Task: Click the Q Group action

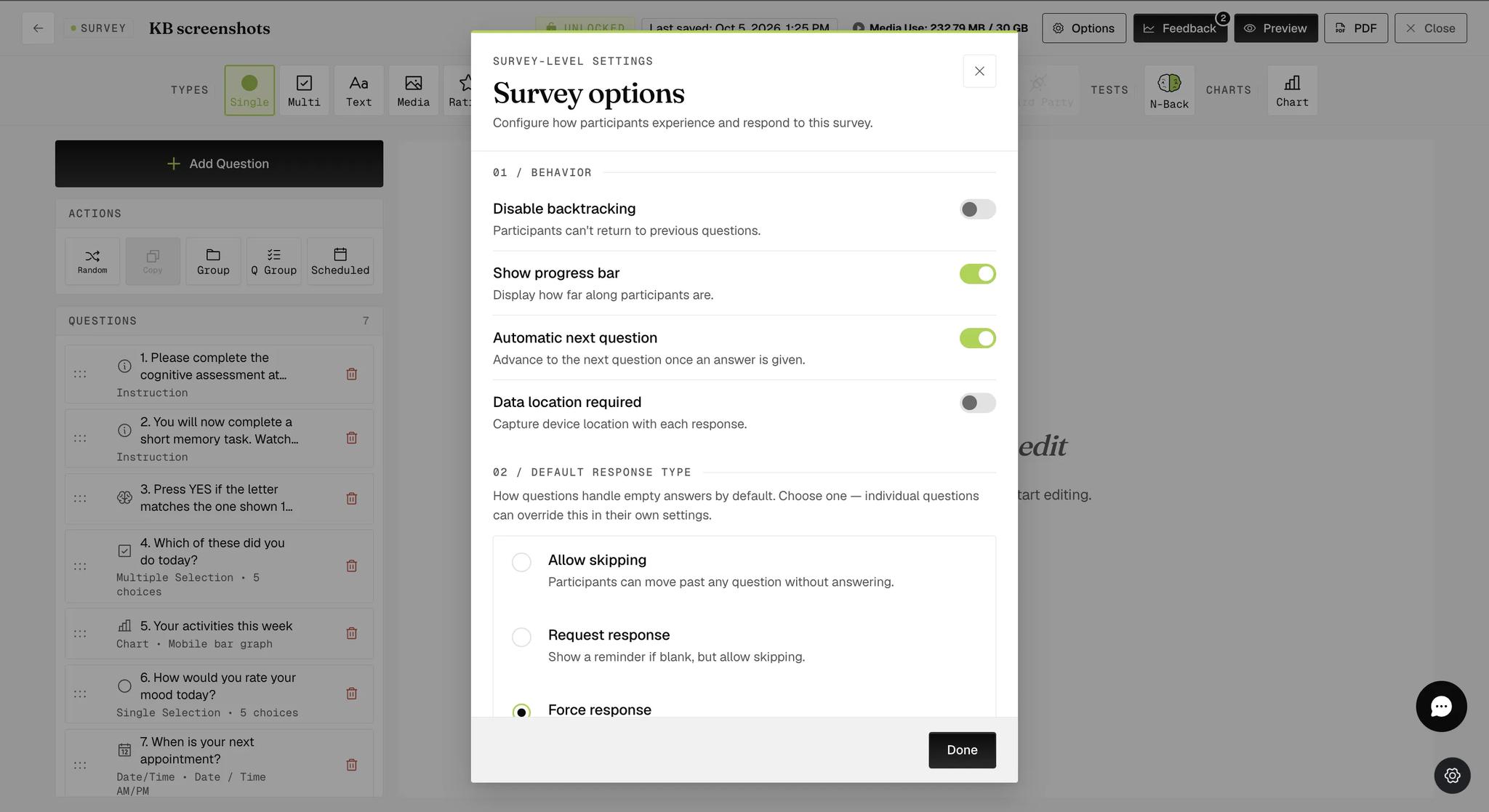Action: pos(273,261)
